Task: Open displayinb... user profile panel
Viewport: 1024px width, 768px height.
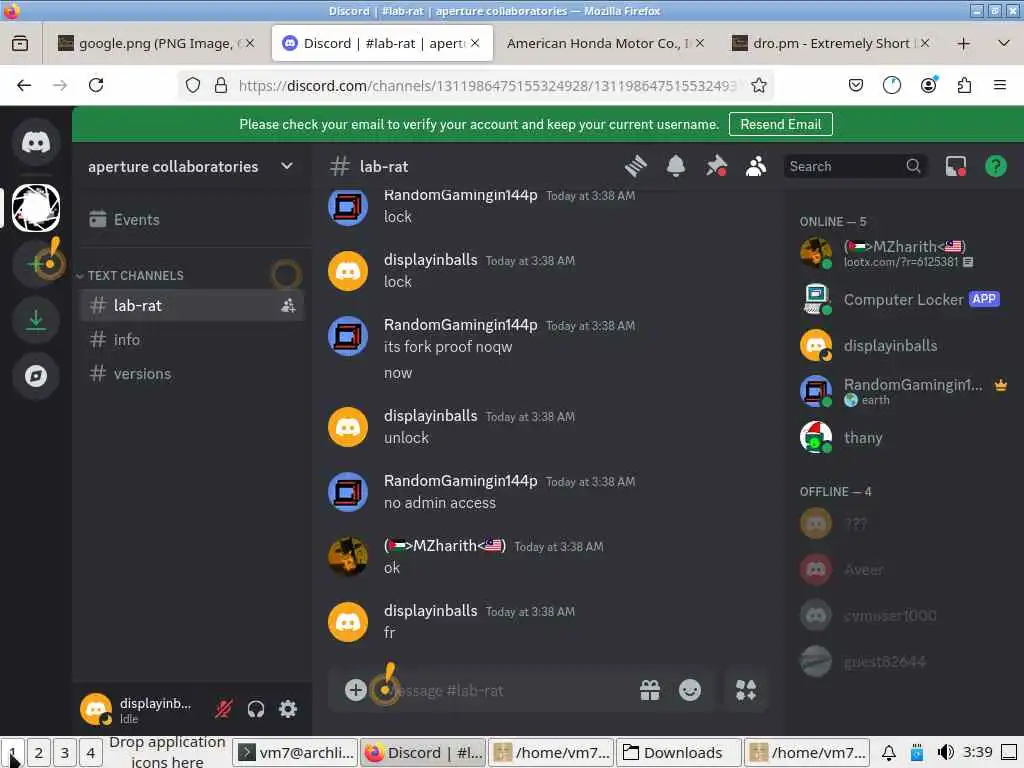Action: pyautogui.click(x=140, y=709)
